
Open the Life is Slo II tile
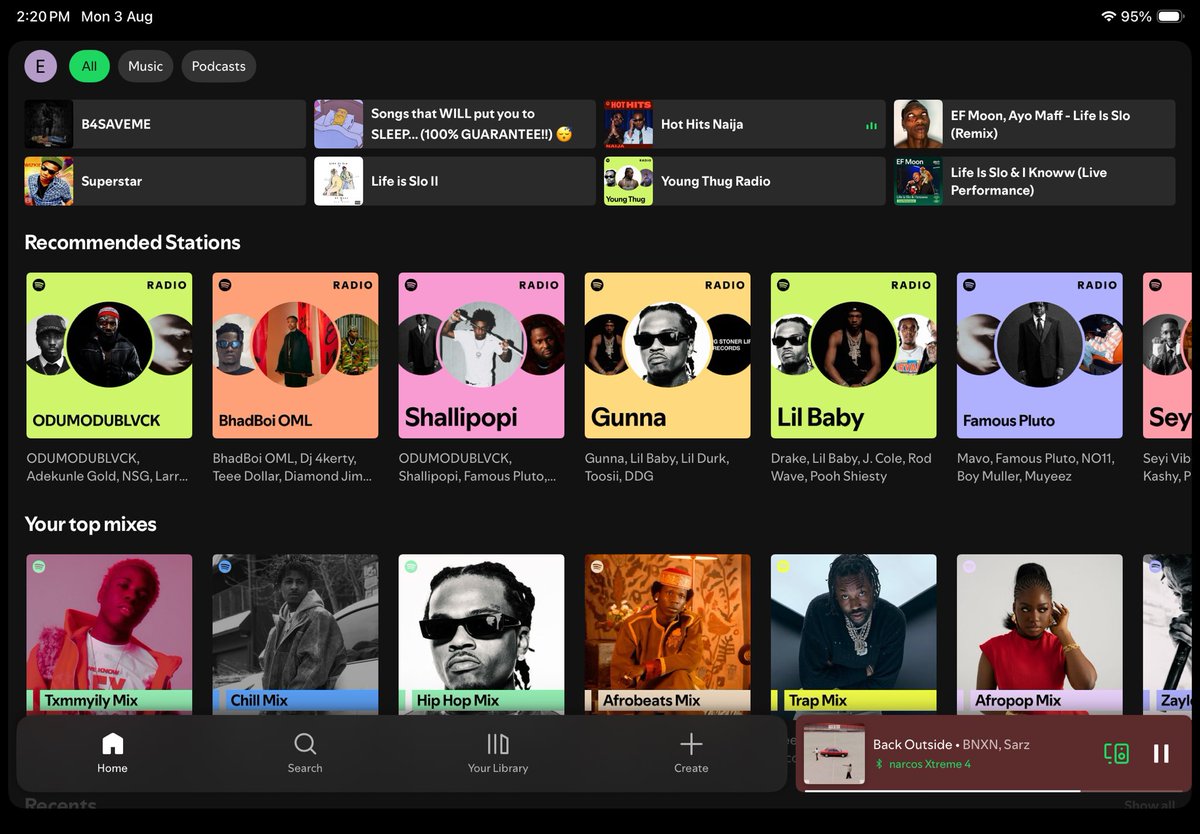pos(455,181)
